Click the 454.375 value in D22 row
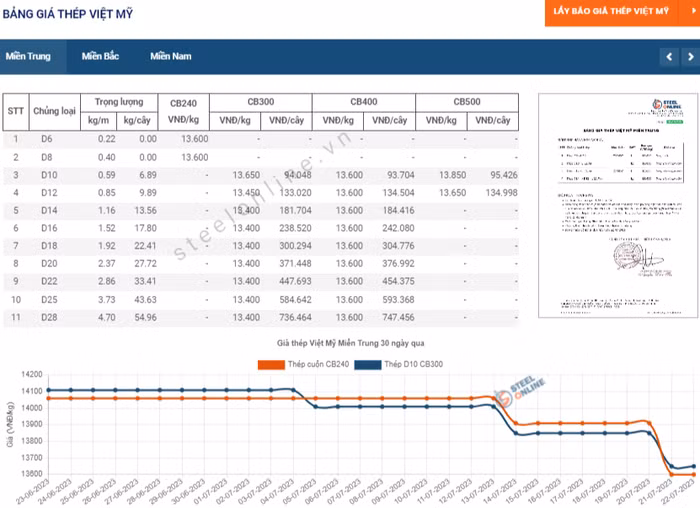700x508 pixels. pyautogui.click(x=398, y=281)
